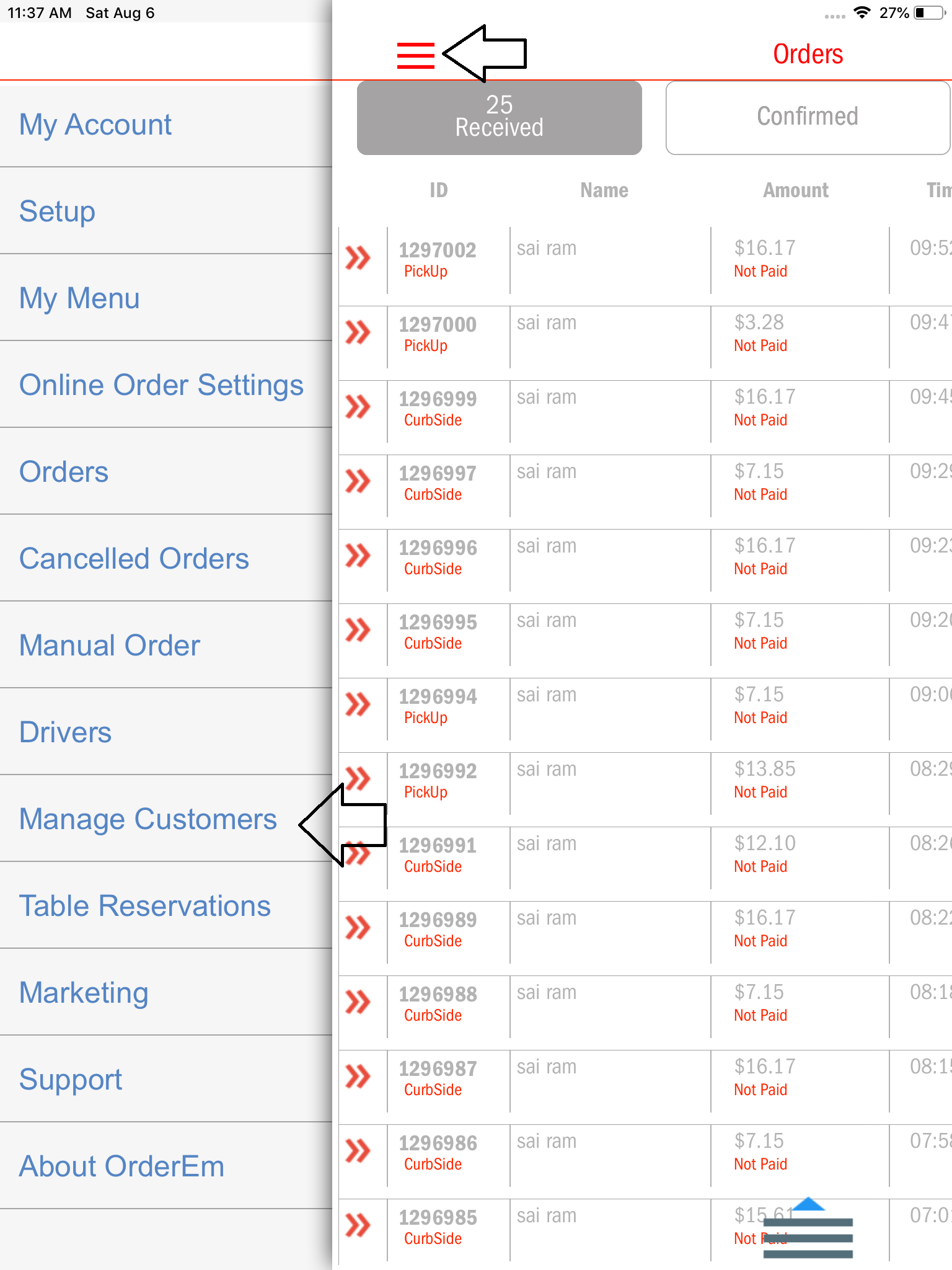The image size is (952, 1270).
Task: Tap the red hamburger menu icon
Action: [415, 55]
